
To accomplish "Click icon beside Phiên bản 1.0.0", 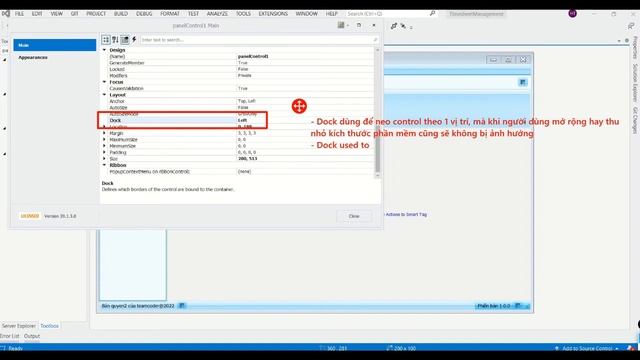I will (x=518, y=305).
